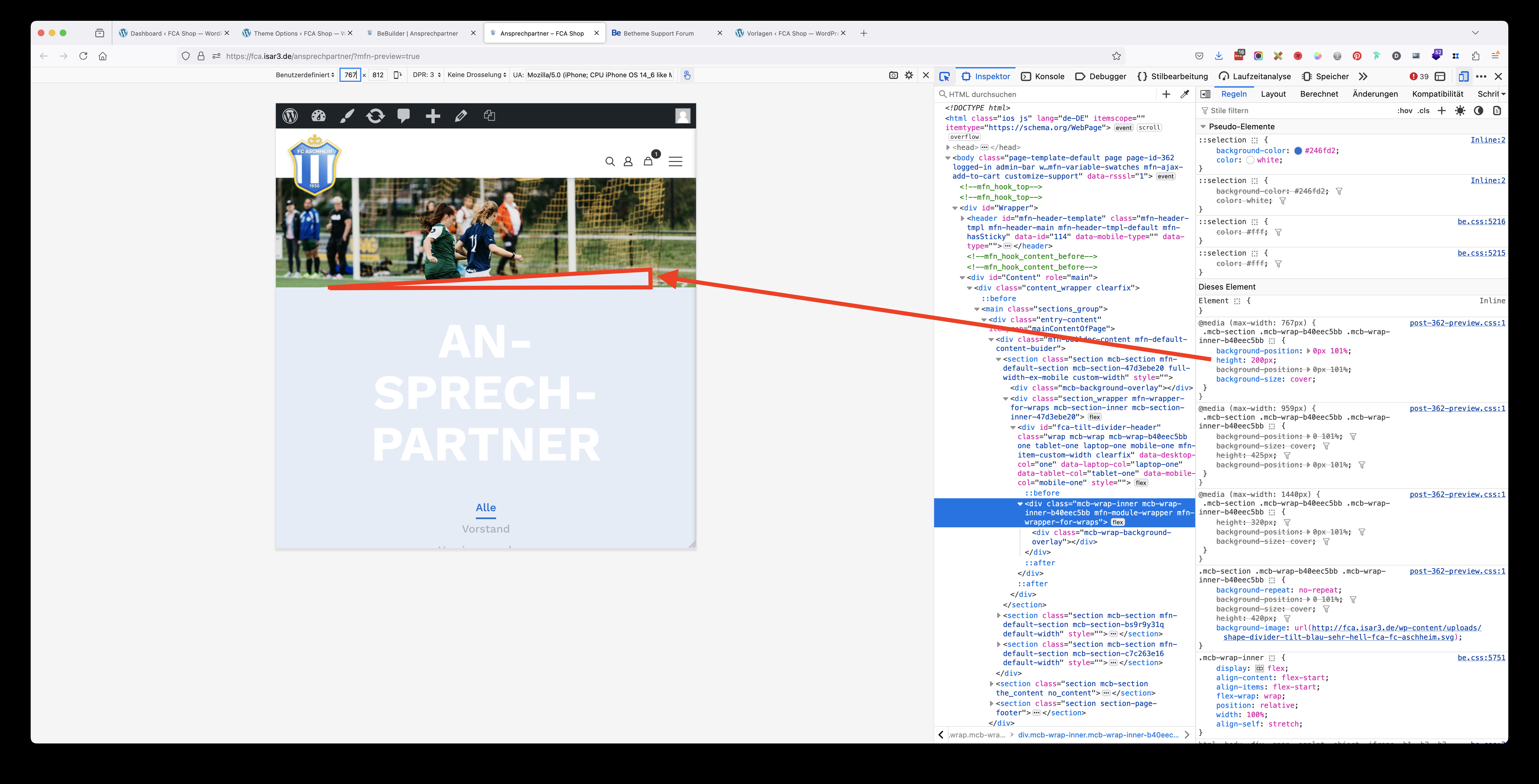Screen dimensions: 1539x784
Task: Activate the element picker tool in DevTools
Action: (945, 76)
